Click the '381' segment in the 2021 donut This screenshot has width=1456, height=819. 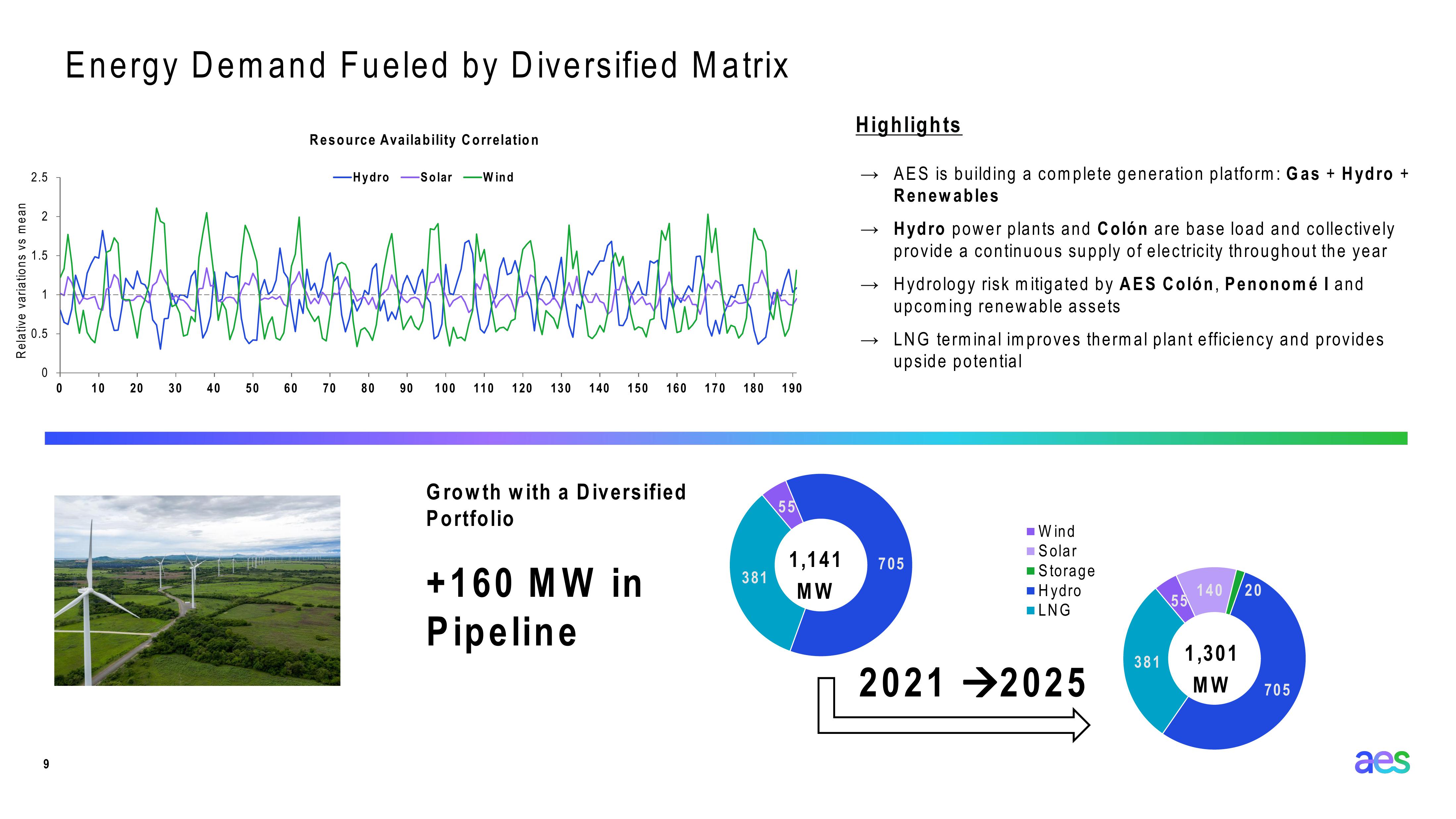(755, 578)
